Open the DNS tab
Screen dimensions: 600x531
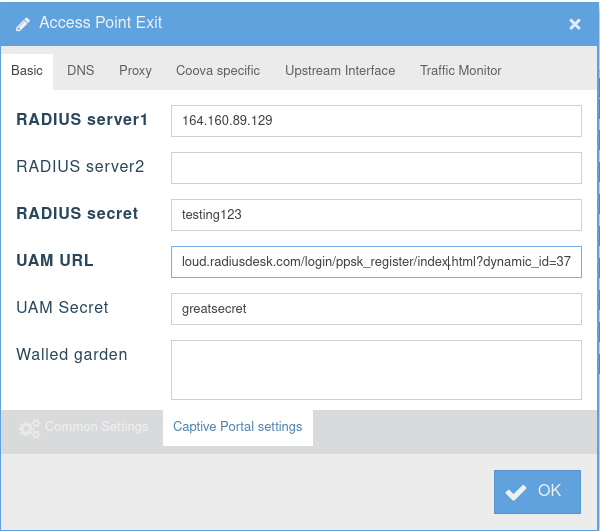pyautogui.click(x=80, y=71)
